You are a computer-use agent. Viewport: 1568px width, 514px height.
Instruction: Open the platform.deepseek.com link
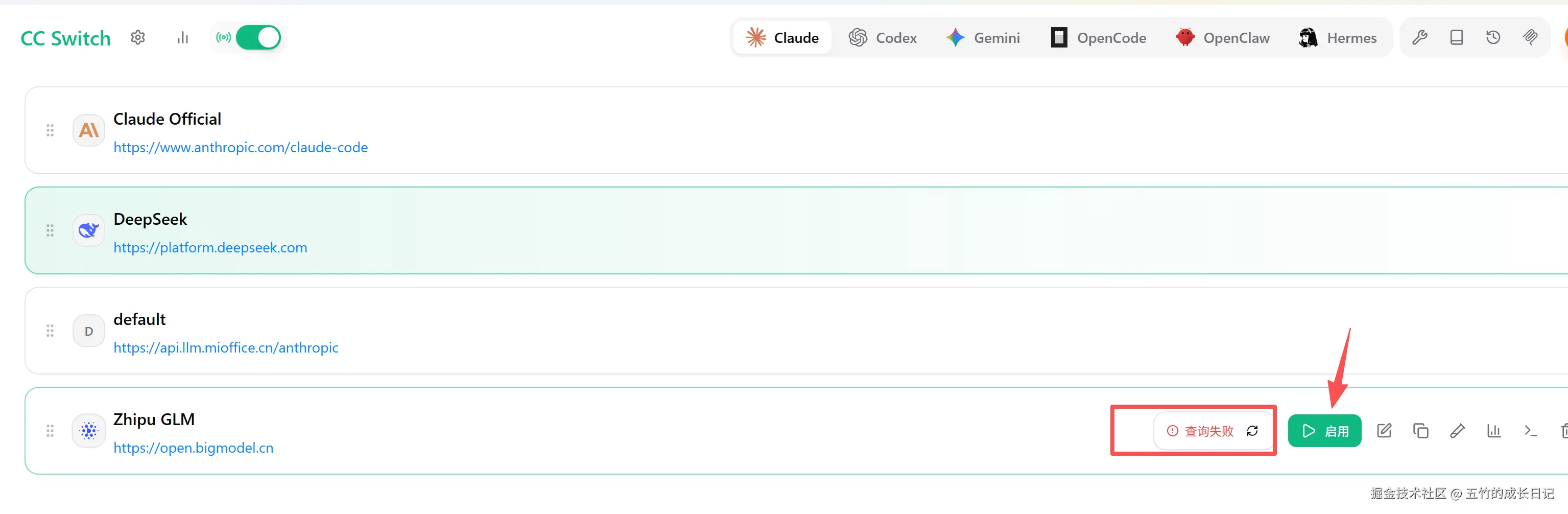(210, 247)
